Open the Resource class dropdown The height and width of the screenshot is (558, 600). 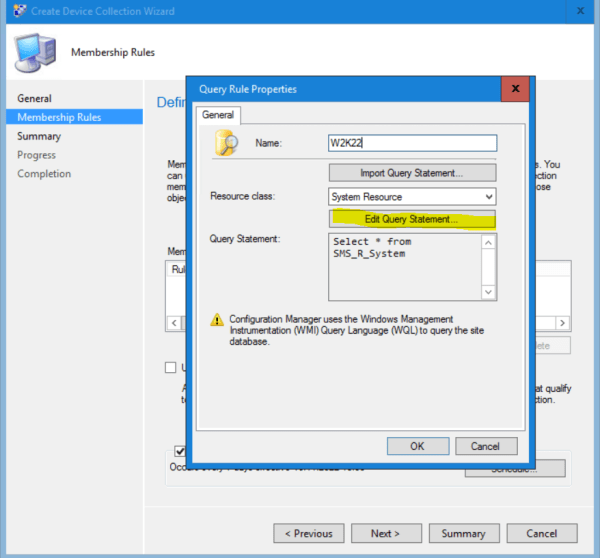(412, 197)
